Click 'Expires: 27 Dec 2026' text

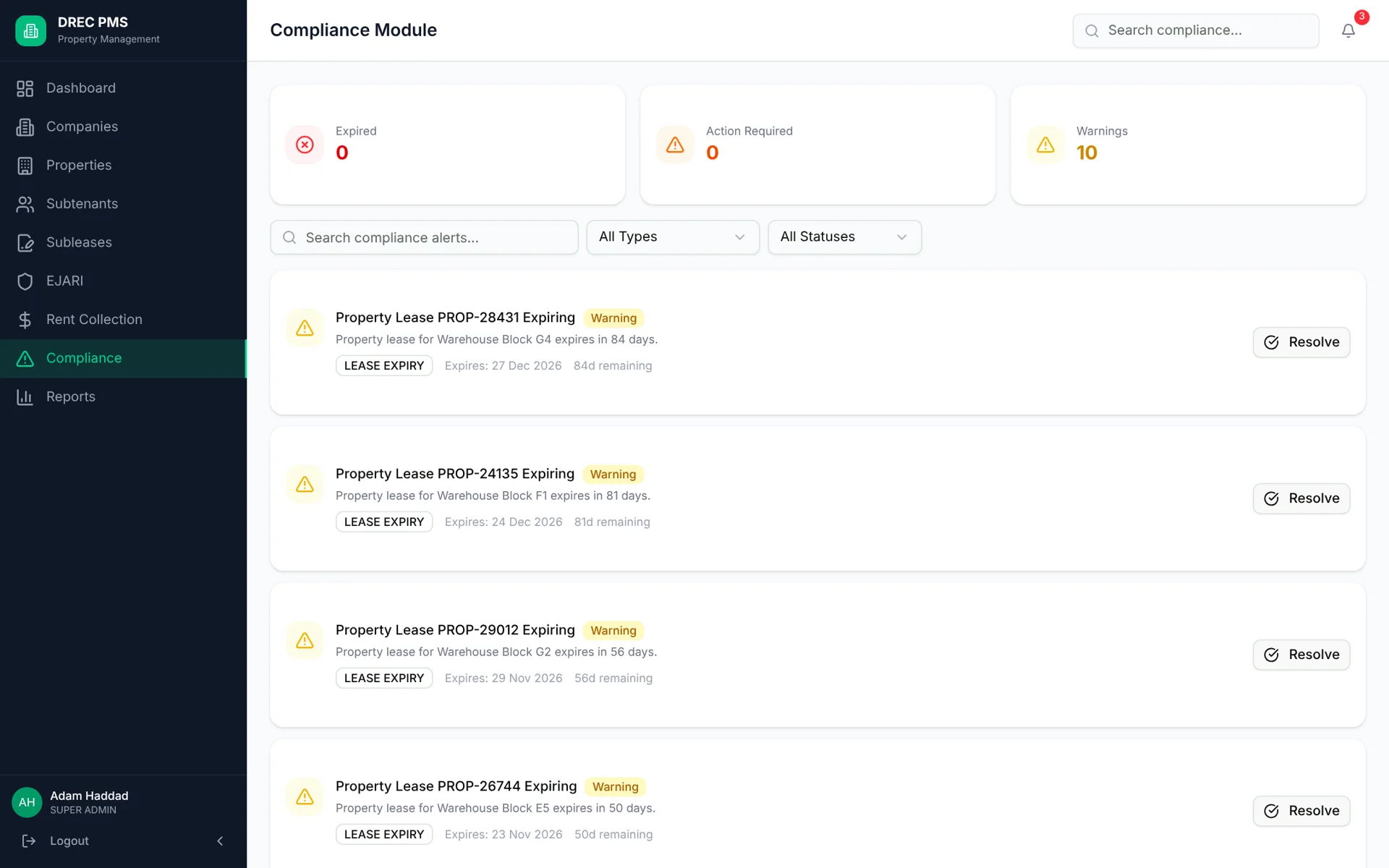503,366
